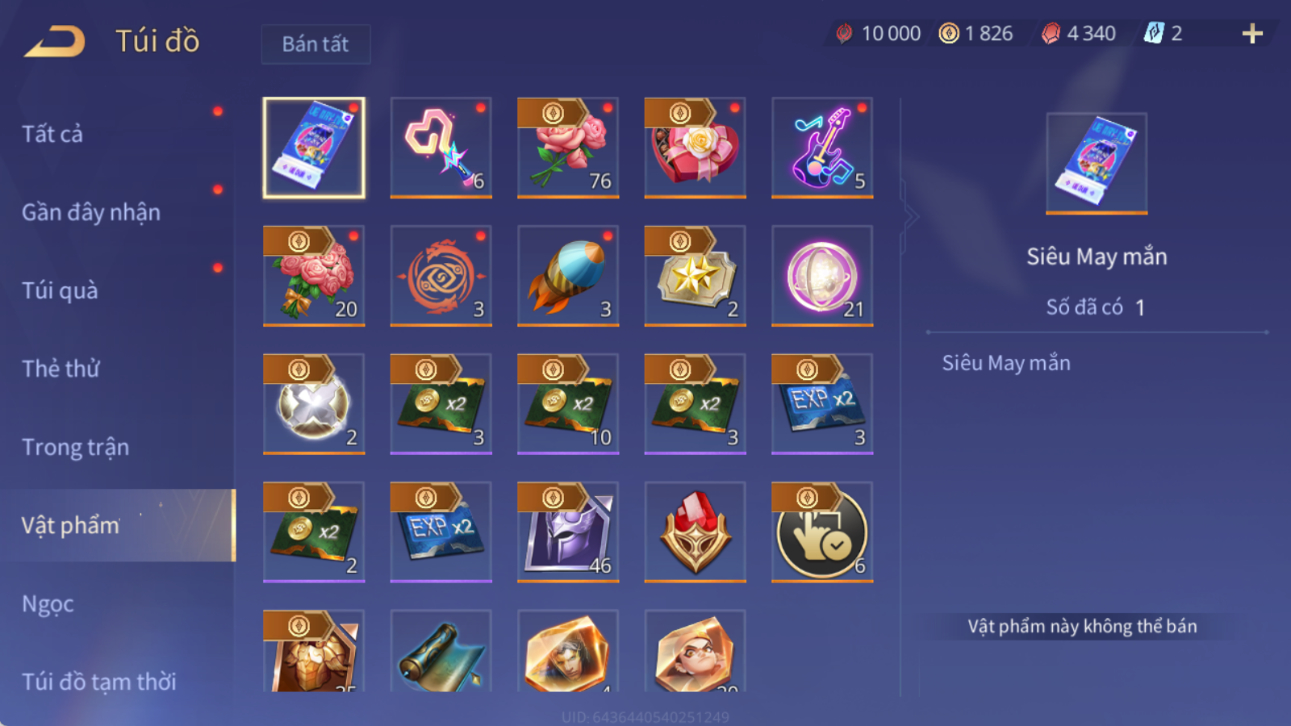Select the red gem emblem item
The width and height of the screenshot is (1291, 726).
click(x=695, y=532)
